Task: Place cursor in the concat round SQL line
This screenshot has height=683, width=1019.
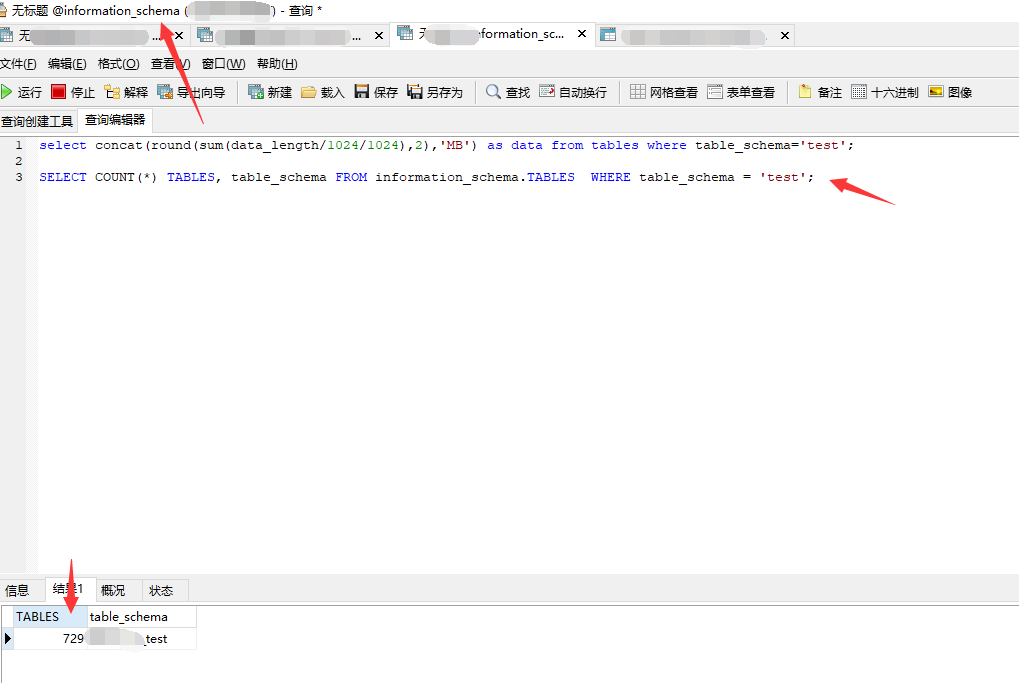Action: (446, 146)
